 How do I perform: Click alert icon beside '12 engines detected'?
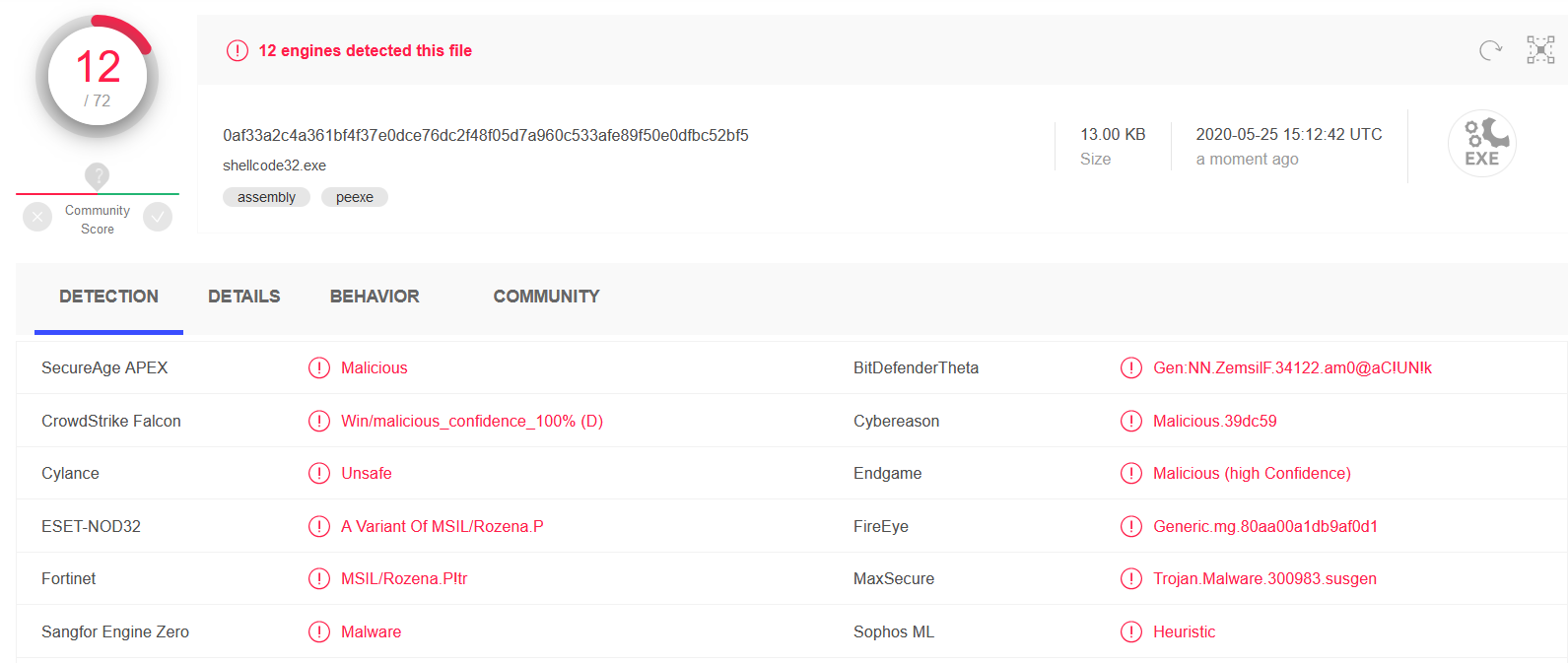[238, 50]
